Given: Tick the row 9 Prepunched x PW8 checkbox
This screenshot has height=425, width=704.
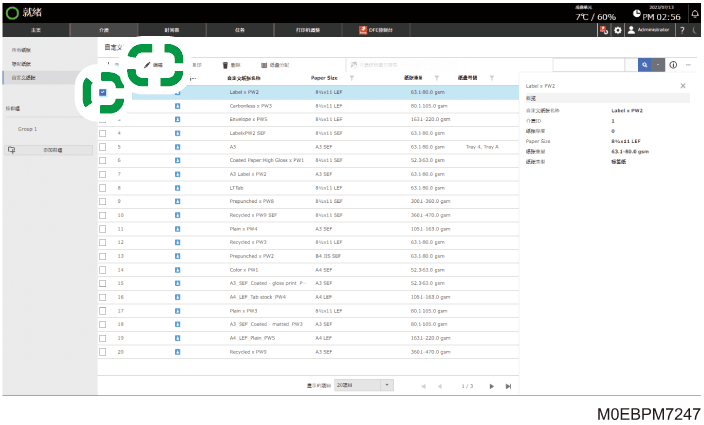Looking at the screenshot, I should tap(103, 202).
